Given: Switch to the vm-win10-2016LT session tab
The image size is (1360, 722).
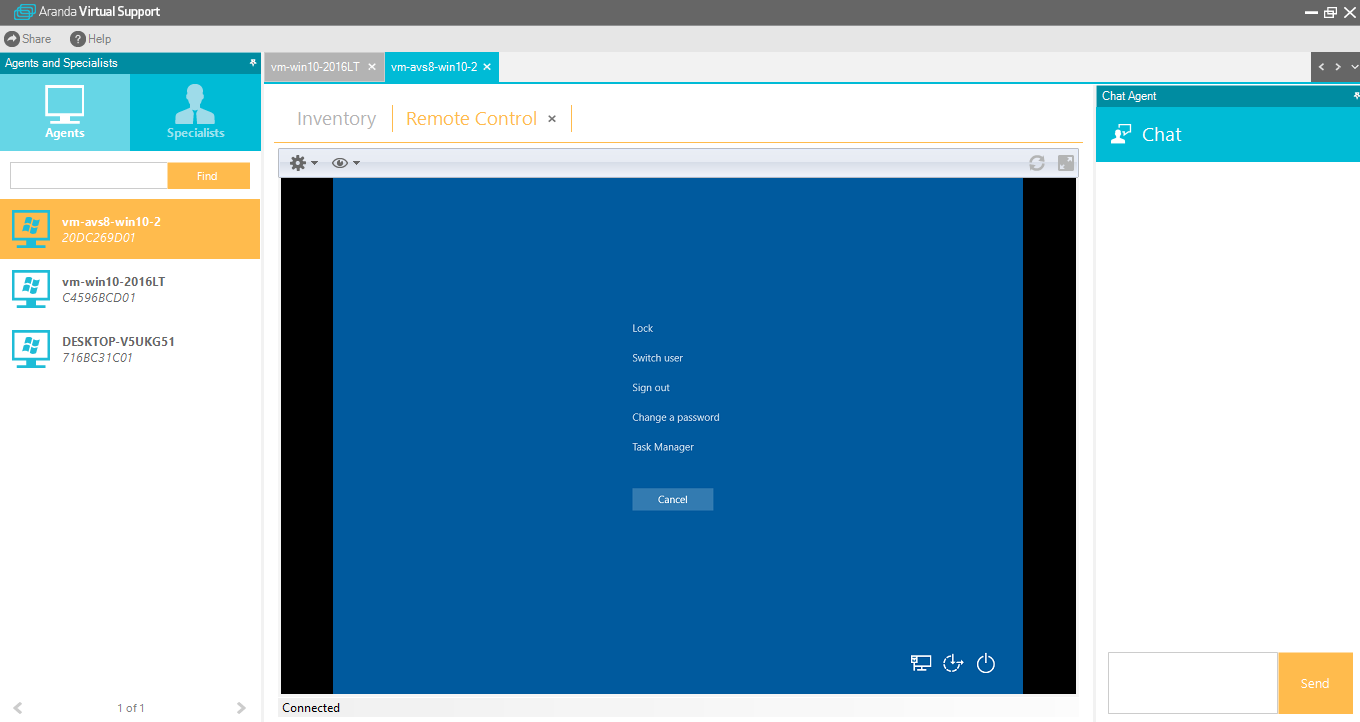Looking at the screenshot, I should click(315, 67).
